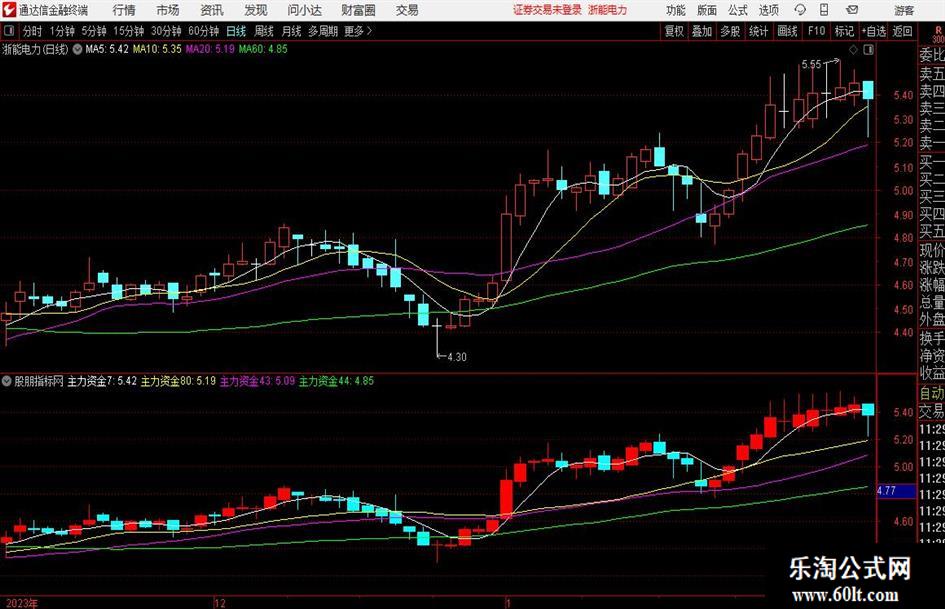945x609 pixels.
Task: Click the MA5: 5.42 value label
Action: pyautogui.click(x=107, y=49)
